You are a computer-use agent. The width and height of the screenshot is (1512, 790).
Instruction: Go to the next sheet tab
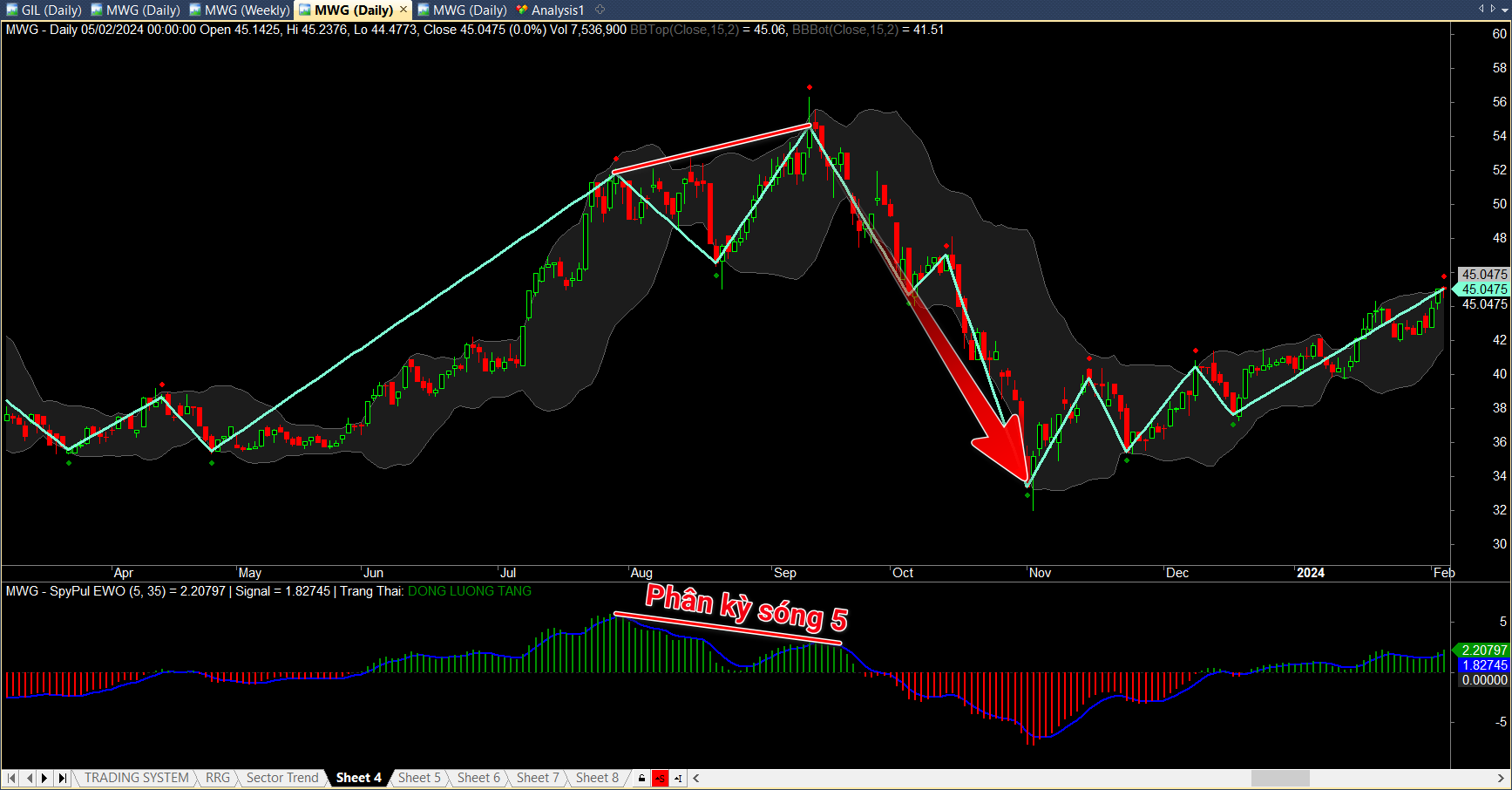(x=45, y=778)
